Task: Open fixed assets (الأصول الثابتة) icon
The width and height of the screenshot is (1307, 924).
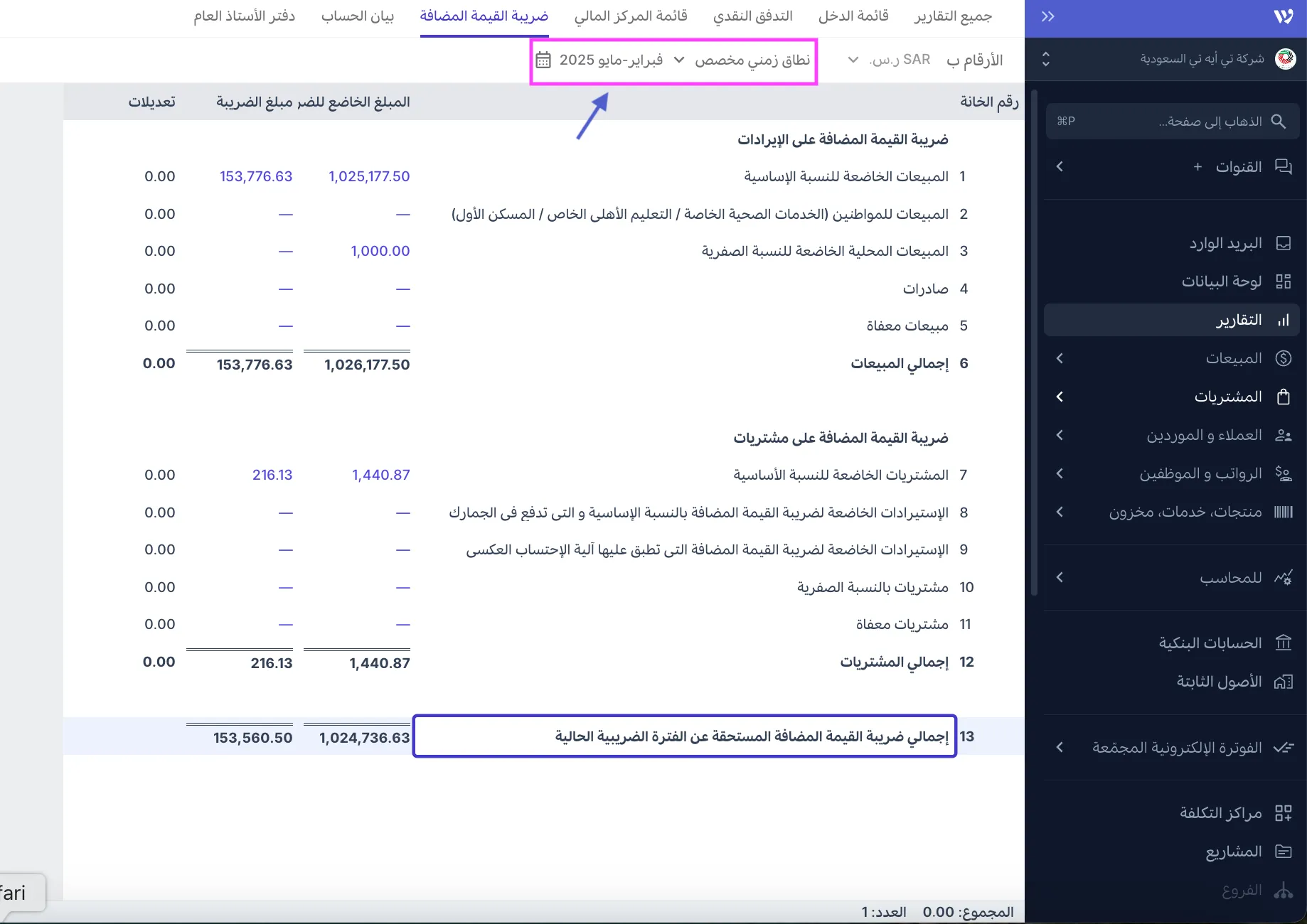Action: coord(1284,682)
